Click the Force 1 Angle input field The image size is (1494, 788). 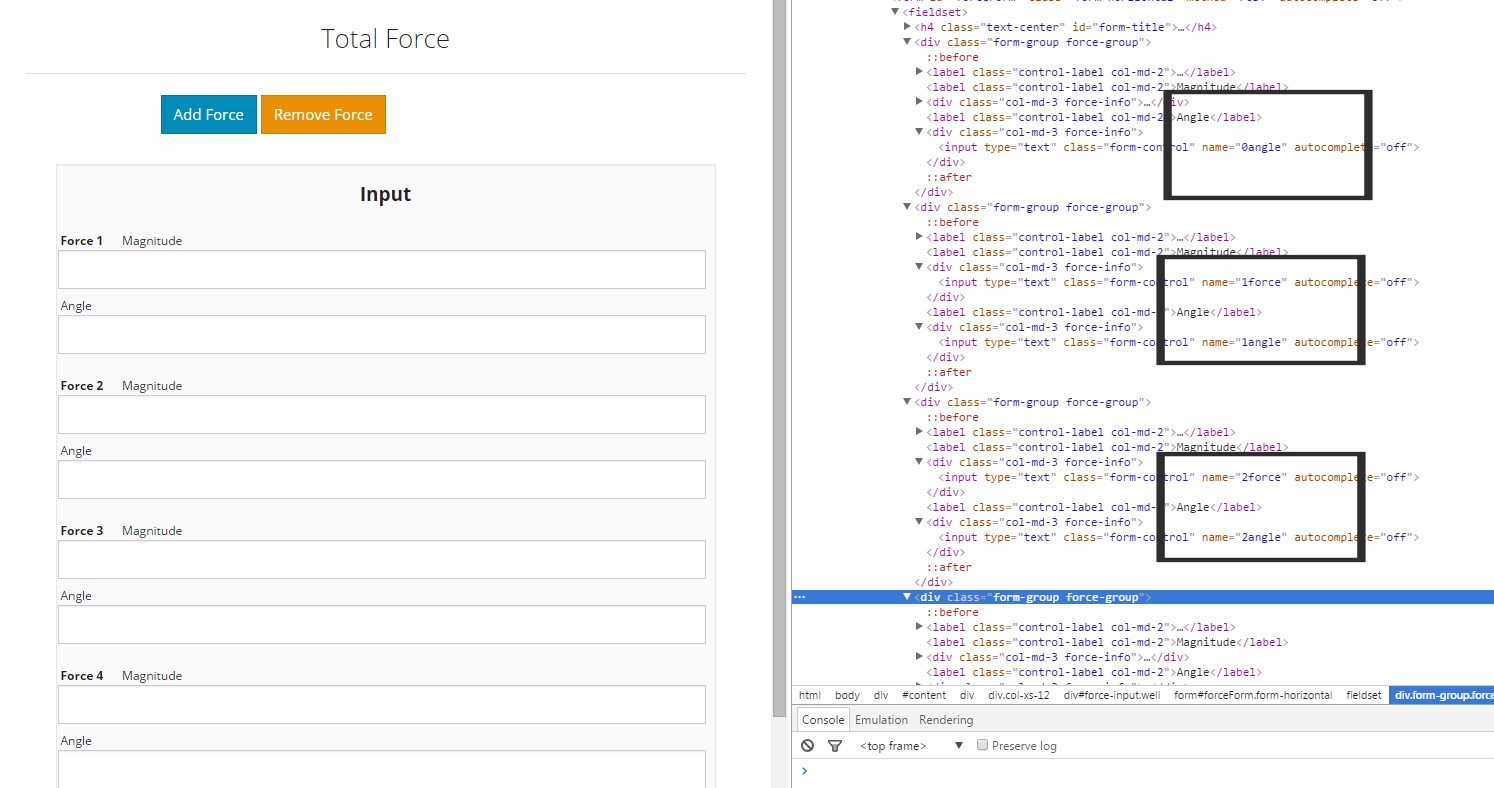coord(382,335)
